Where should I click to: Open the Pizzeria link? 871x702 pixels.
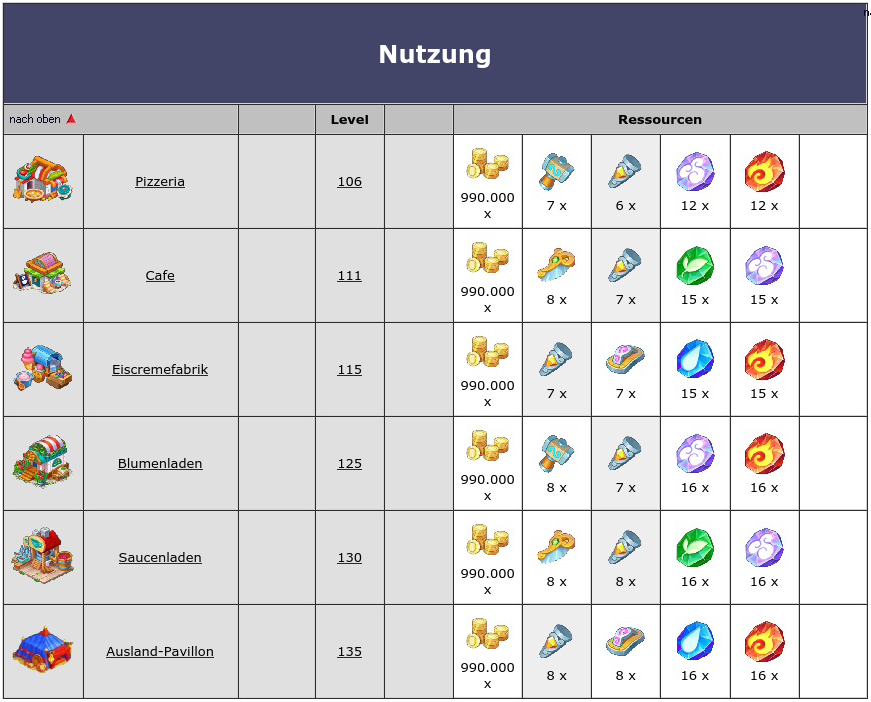point(160,182)
